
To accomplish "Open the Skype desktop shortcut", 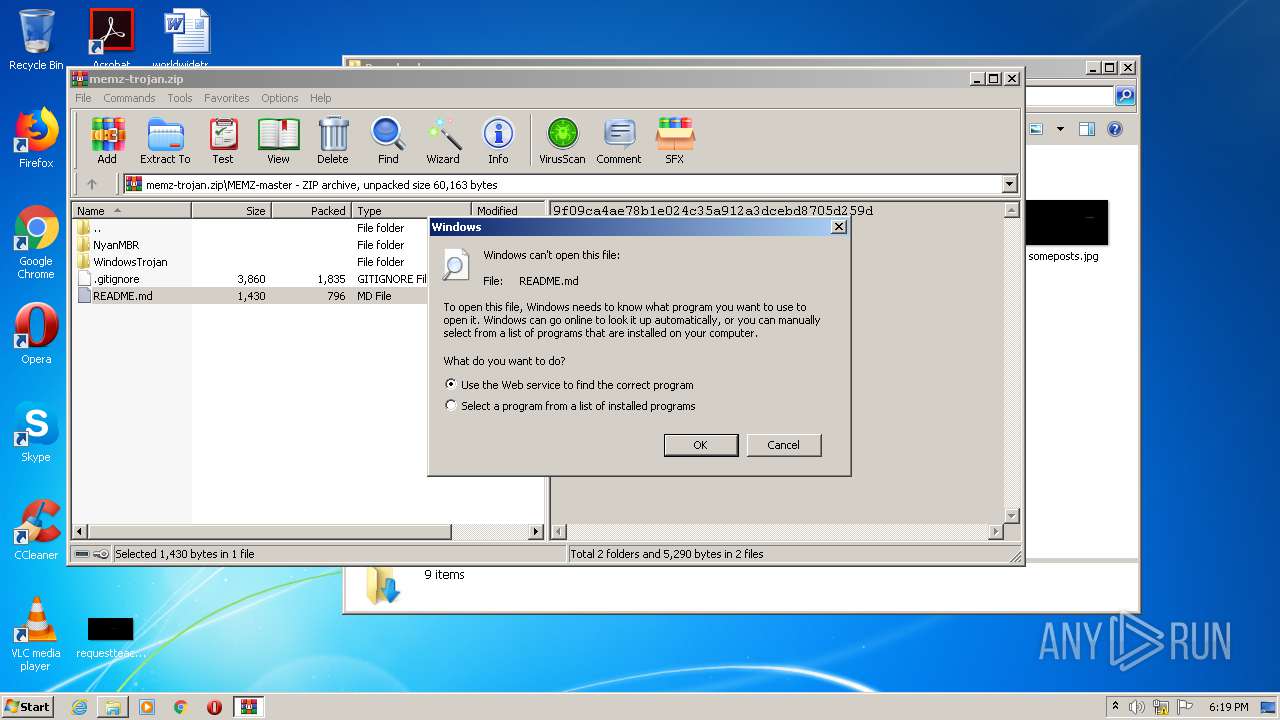I will point(36,432).
